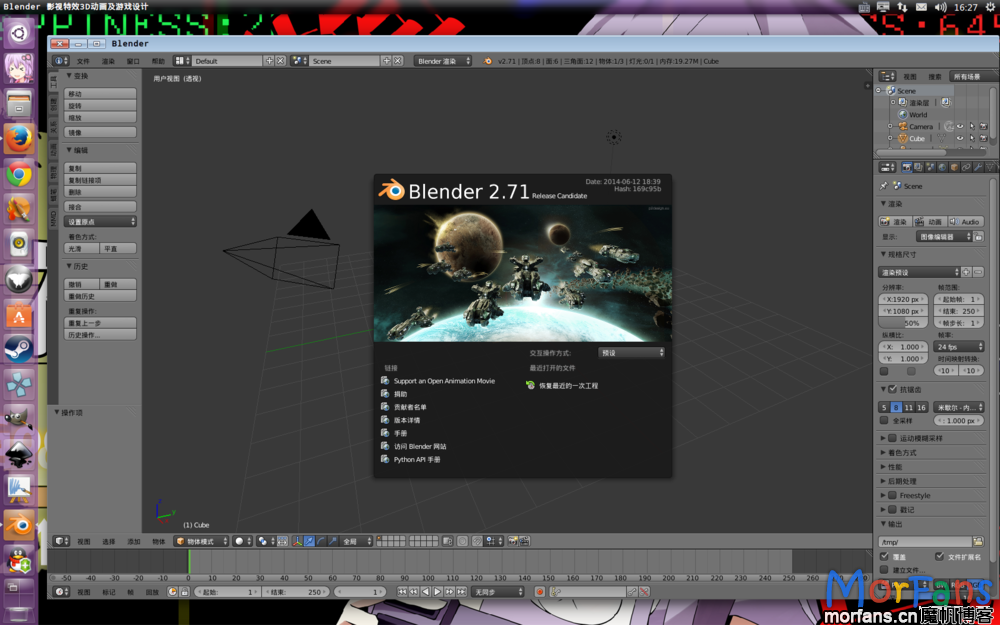Click play animation in the timeline
The width and height of the screenshot is (1000, 625).
pos(438,592)
